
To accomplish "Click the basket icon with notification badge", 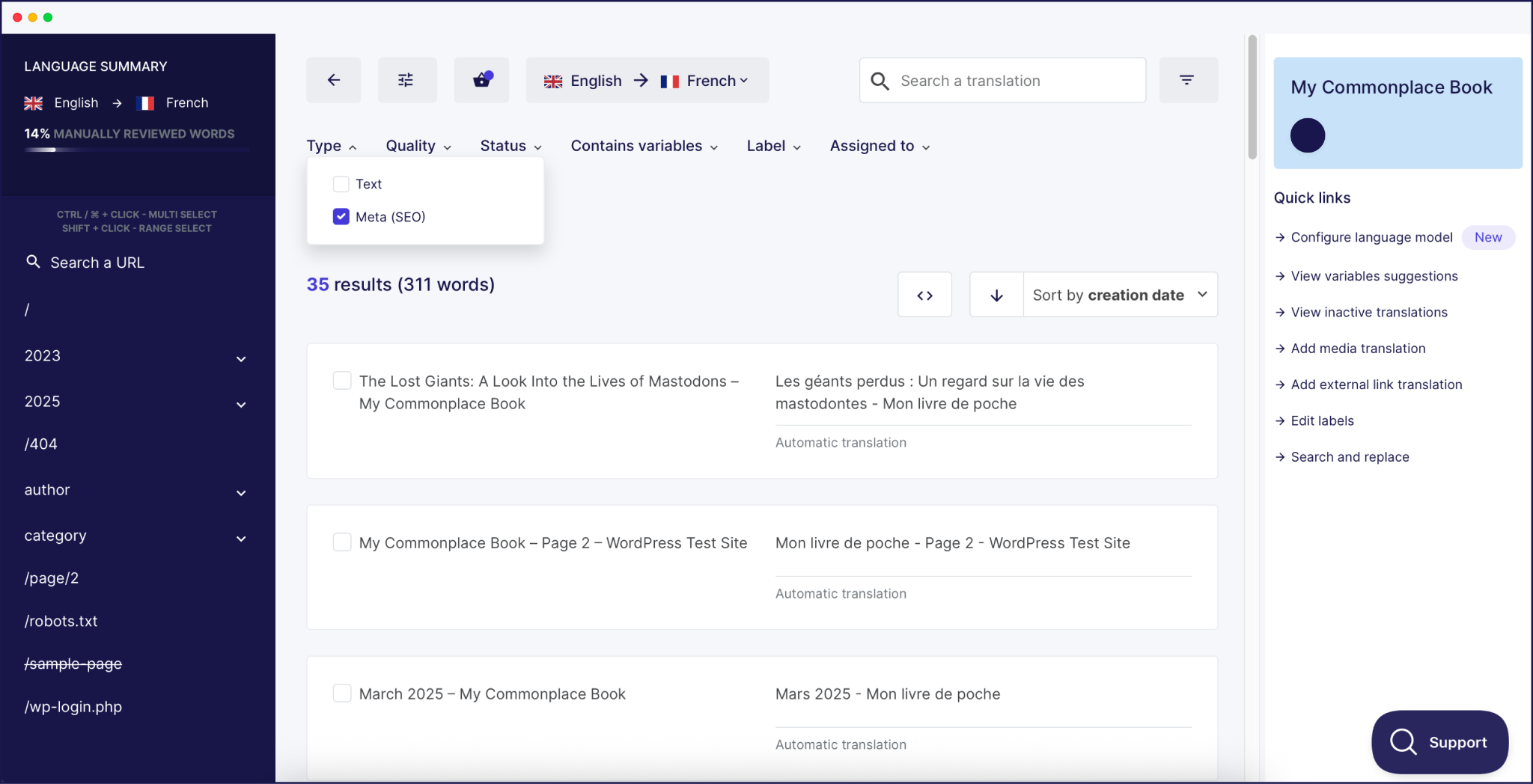I will tap(481, 79).
